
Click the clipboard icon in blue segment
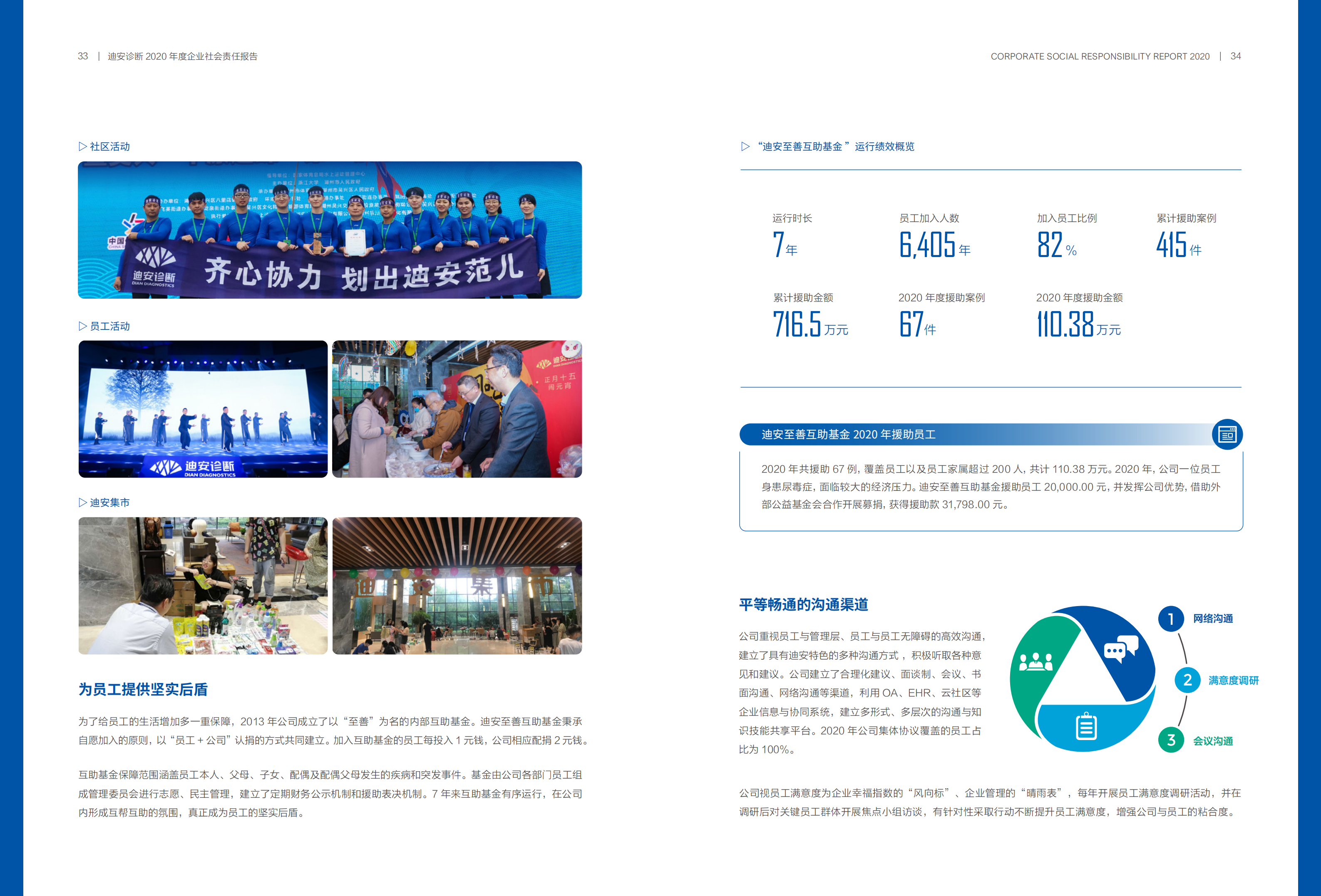[x=1086, y=727]
